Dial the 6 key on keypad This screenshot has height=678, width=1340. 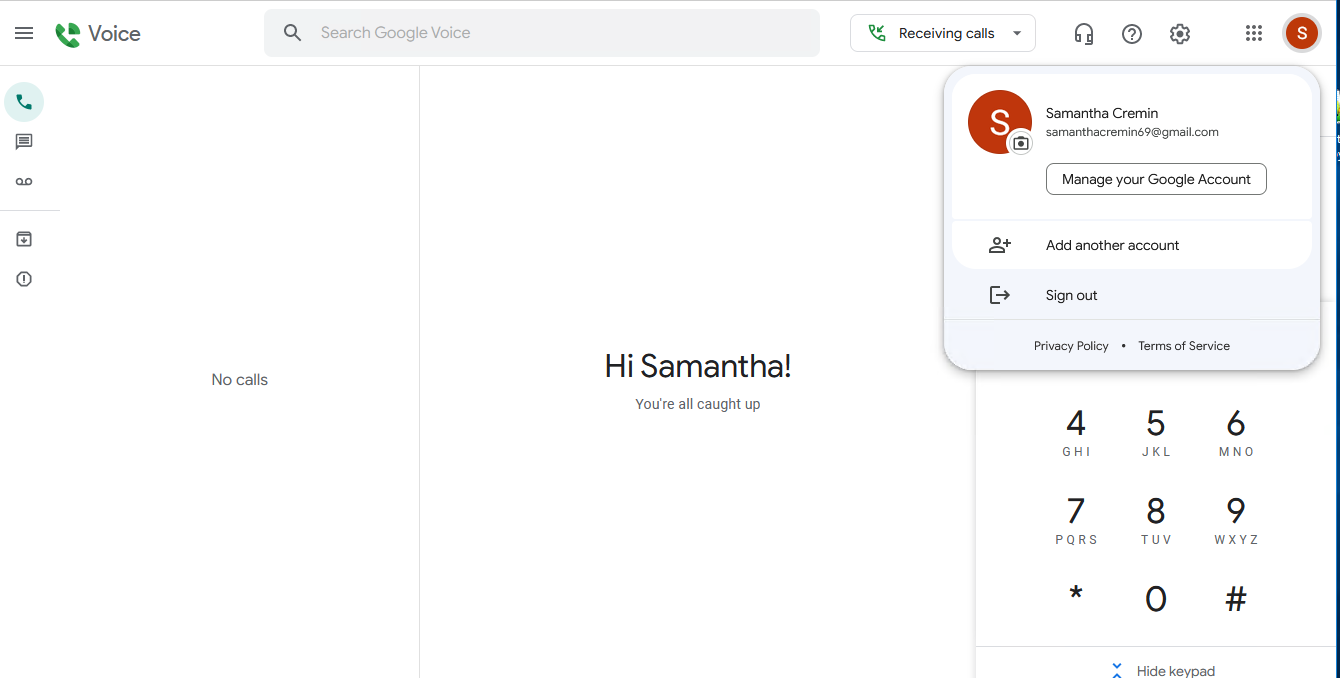click(1236, 432)
